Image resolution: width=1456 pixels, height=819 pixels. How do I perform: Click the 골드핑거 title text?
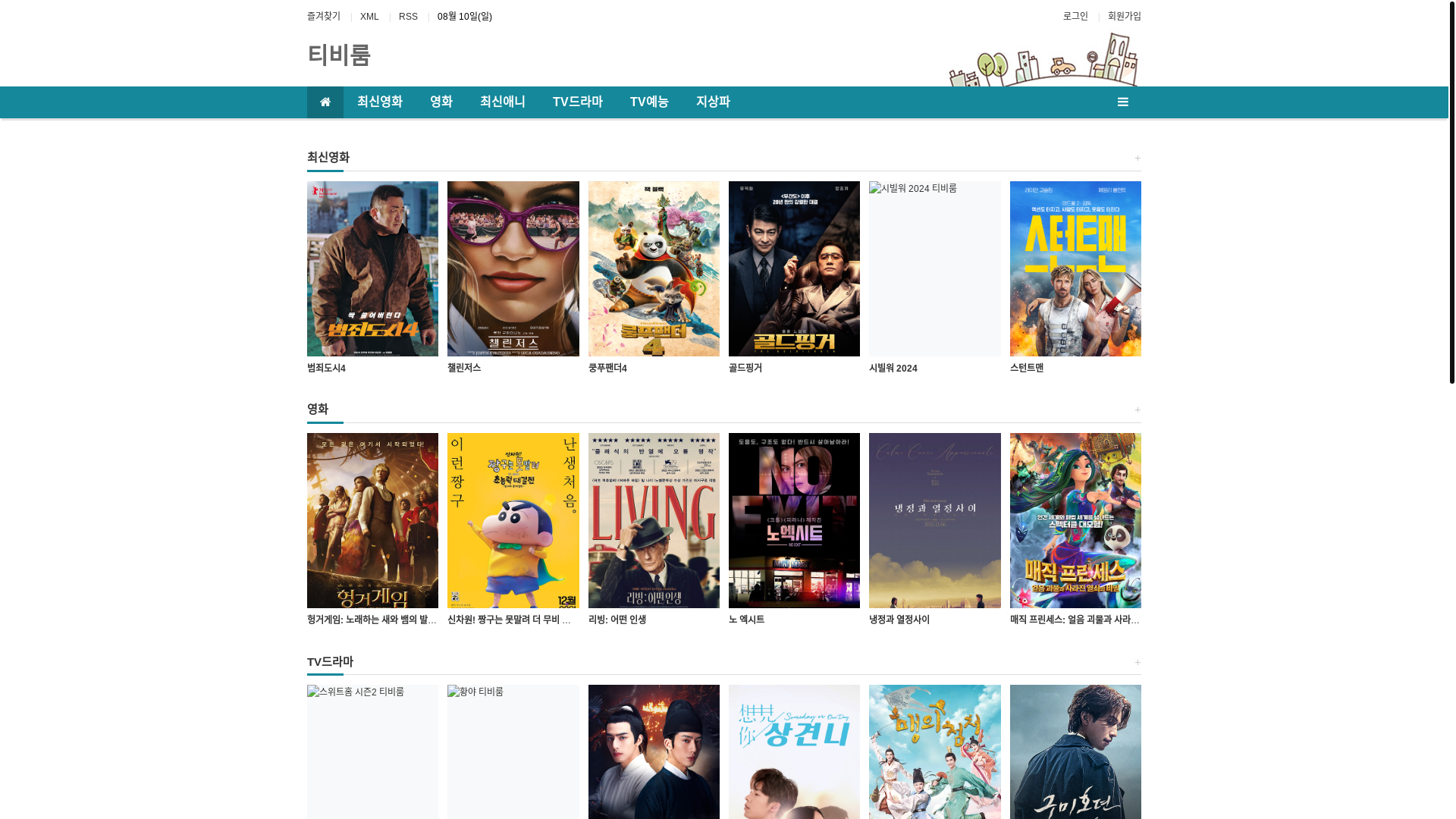coord(745,368)
